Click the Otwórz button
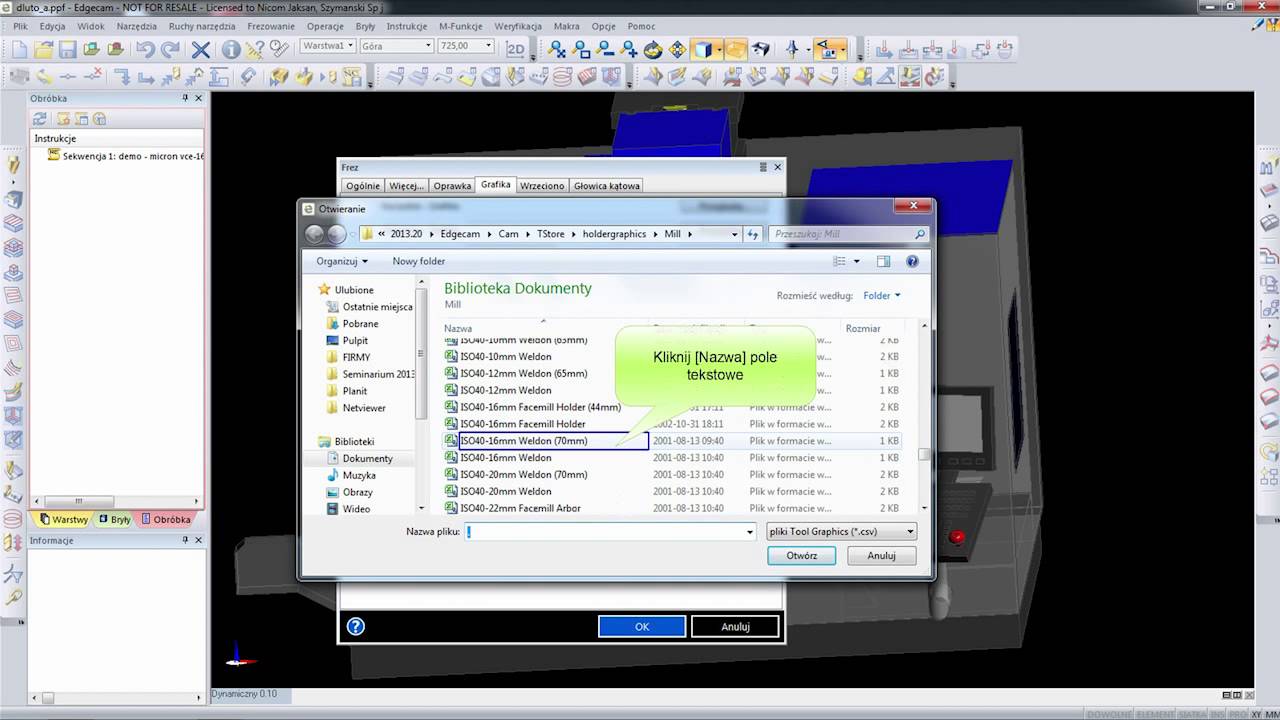Viewport: 1280px width, 720px height. click(802, 556)
